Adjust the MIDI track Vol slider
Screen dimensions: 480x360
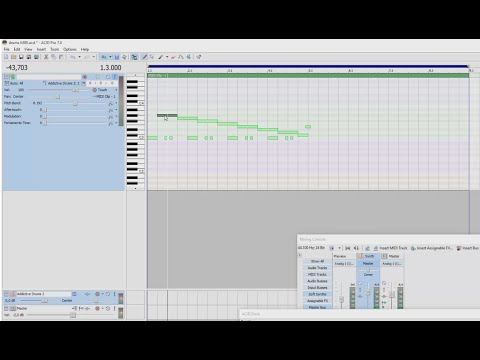tap(75, 90)
